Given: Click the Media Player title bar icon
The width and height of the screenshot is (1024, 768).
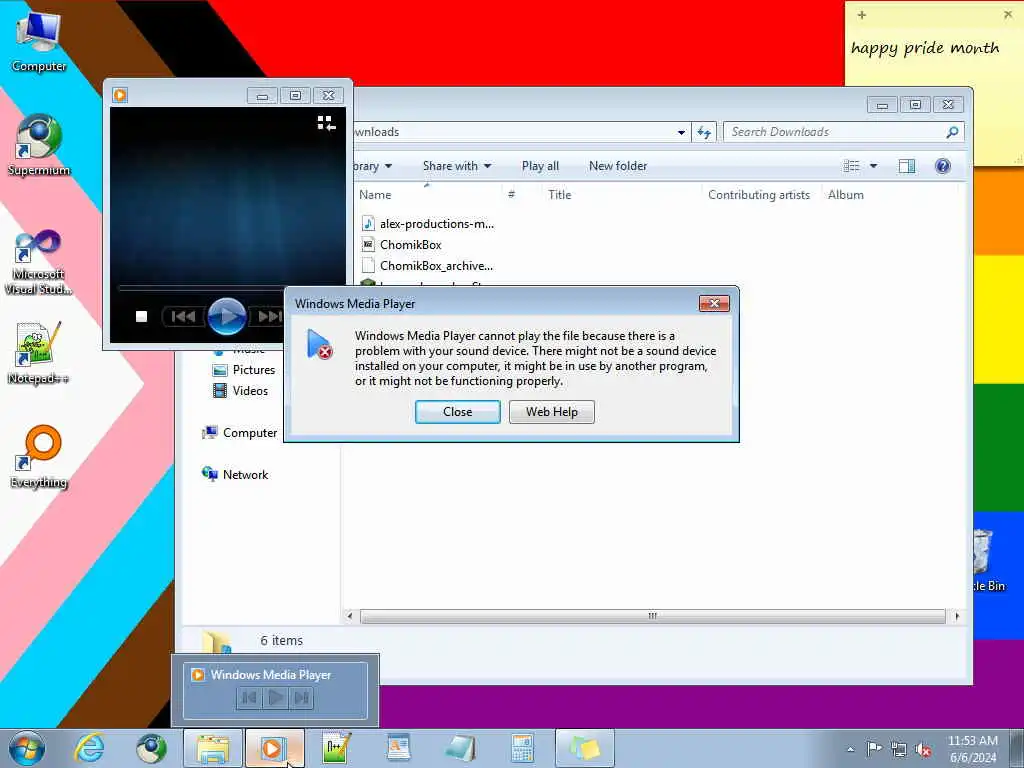Looking at the screenshot, I should pyautogui.click(x=120, y=95).
